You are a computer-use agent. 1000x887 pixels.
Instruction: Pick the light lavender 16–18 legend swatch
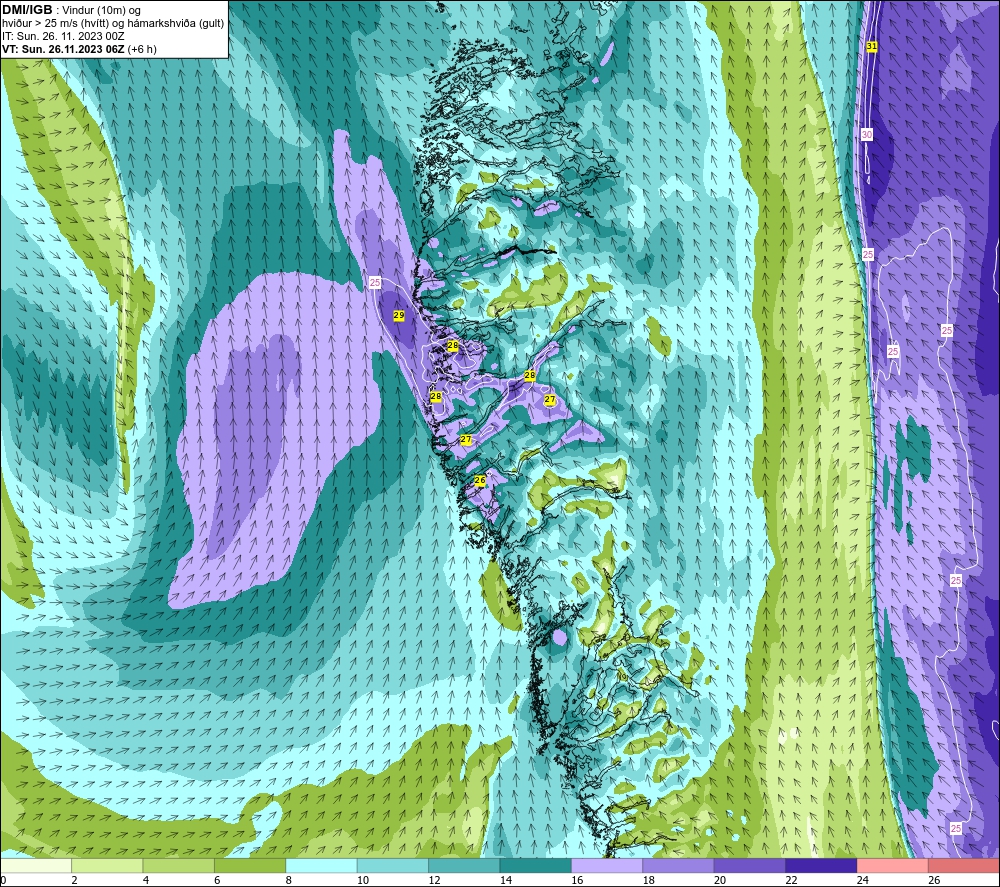pos(607,865)
